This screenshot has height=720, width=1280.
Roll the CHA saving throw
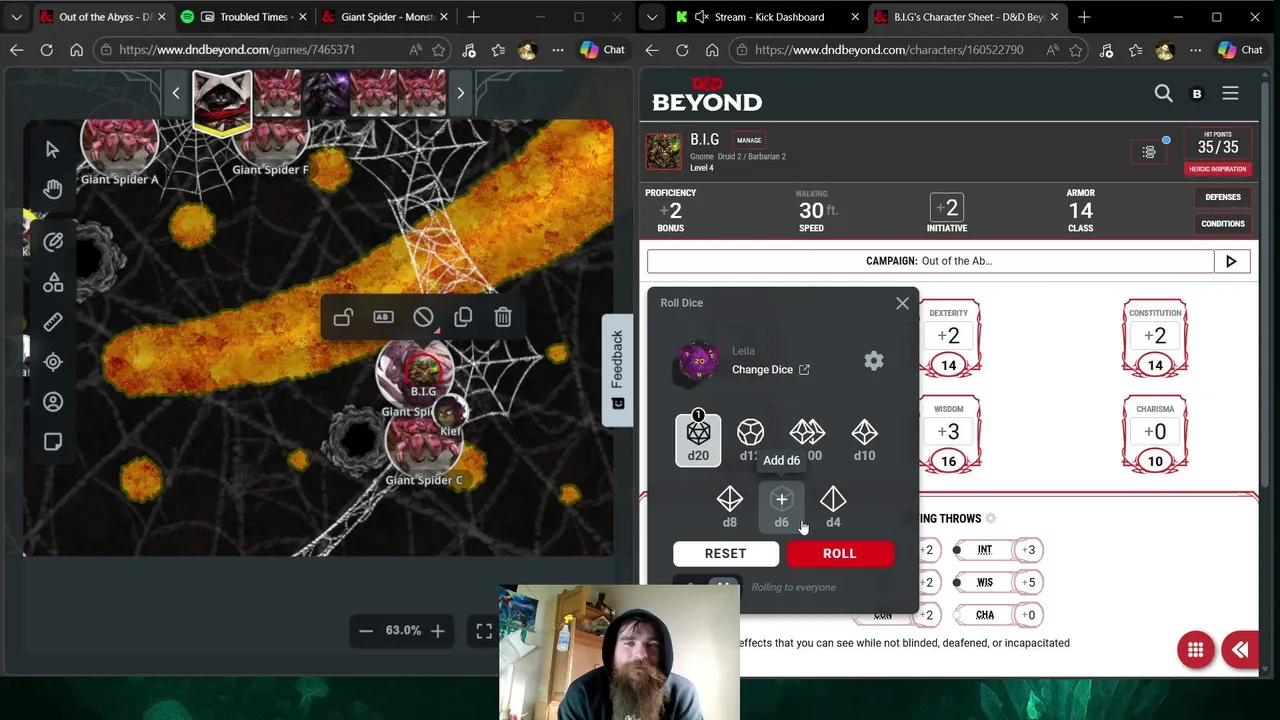click(x=997, y=615)
